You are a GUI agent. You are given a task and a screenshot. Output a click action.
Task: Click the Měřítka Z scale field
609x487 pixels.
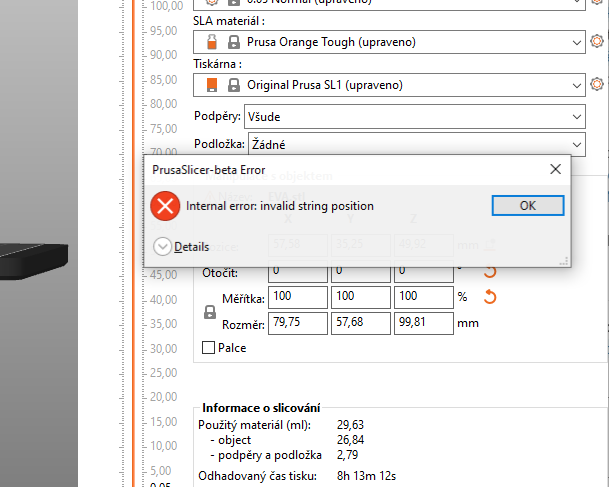(x=424, y=297)
